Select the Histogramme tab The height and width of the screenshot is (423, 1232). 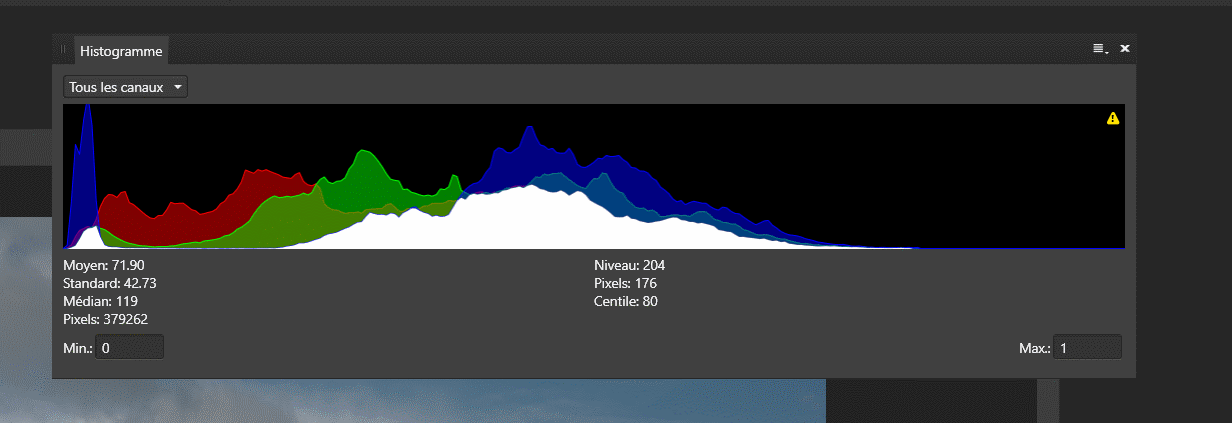[x=121, y=50]
